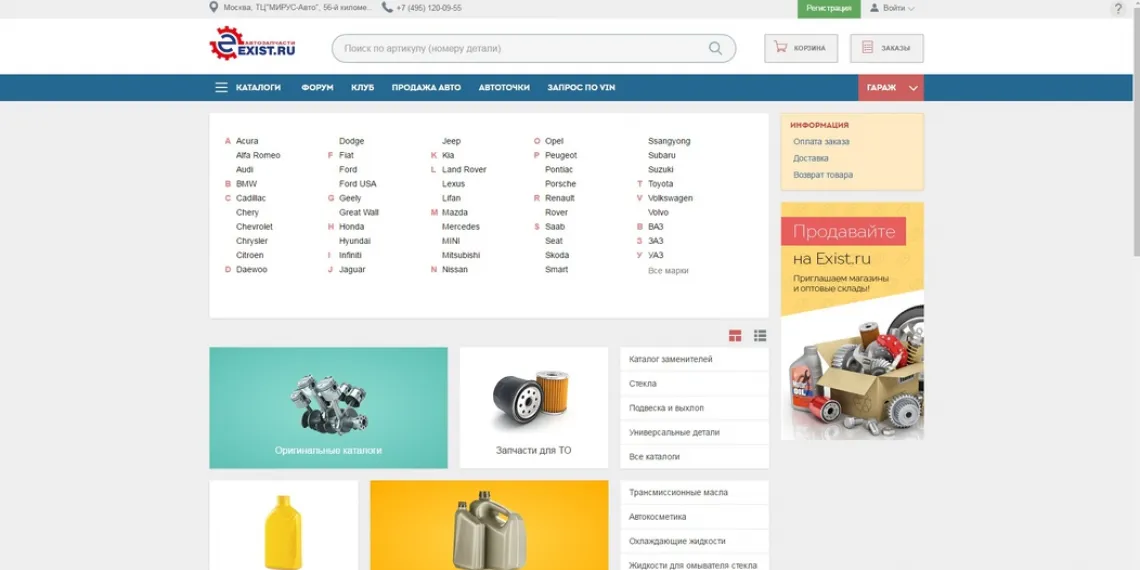This screenshot has width=1140, height=570.
Task: Click the phone icon beside +7 (495) number
Action: coord(388,7)
